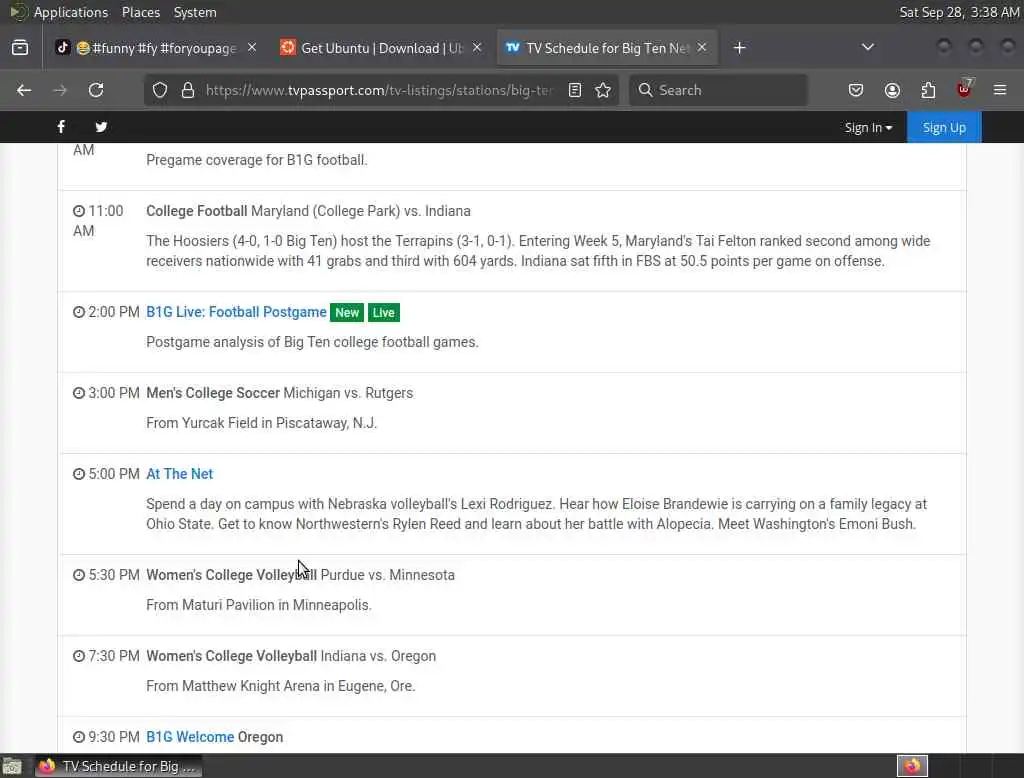Close the TikTok #funny tab
Screen dimensions: 1024x778
[252, 48]
